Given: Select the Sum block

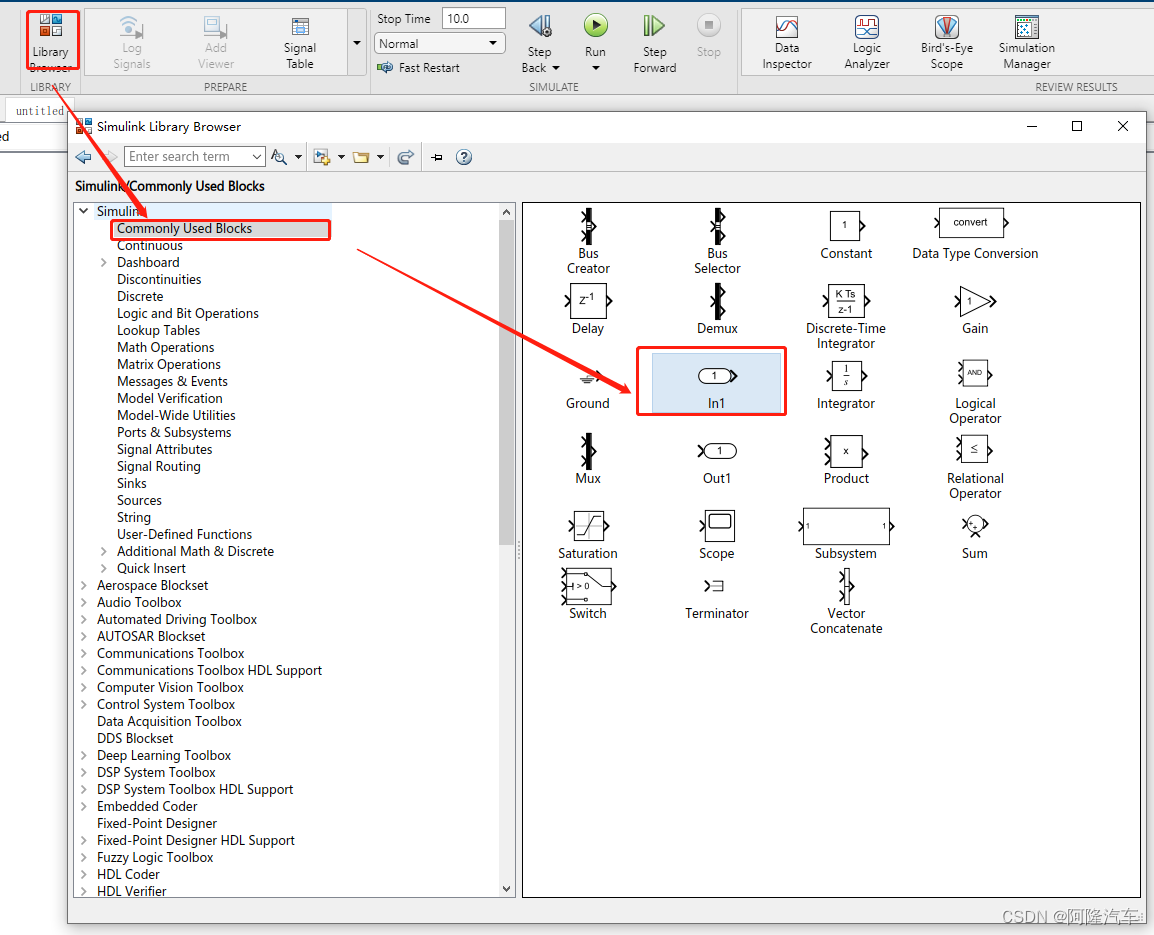Looking at the screenshot, I should [x=974, y=537].
